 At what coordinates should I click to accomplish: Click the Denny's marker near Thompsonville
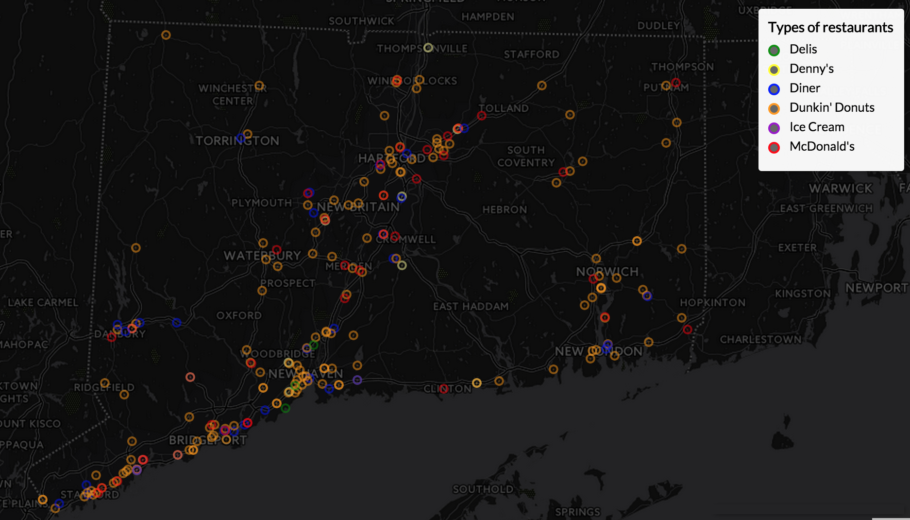(x=428, y=48)
